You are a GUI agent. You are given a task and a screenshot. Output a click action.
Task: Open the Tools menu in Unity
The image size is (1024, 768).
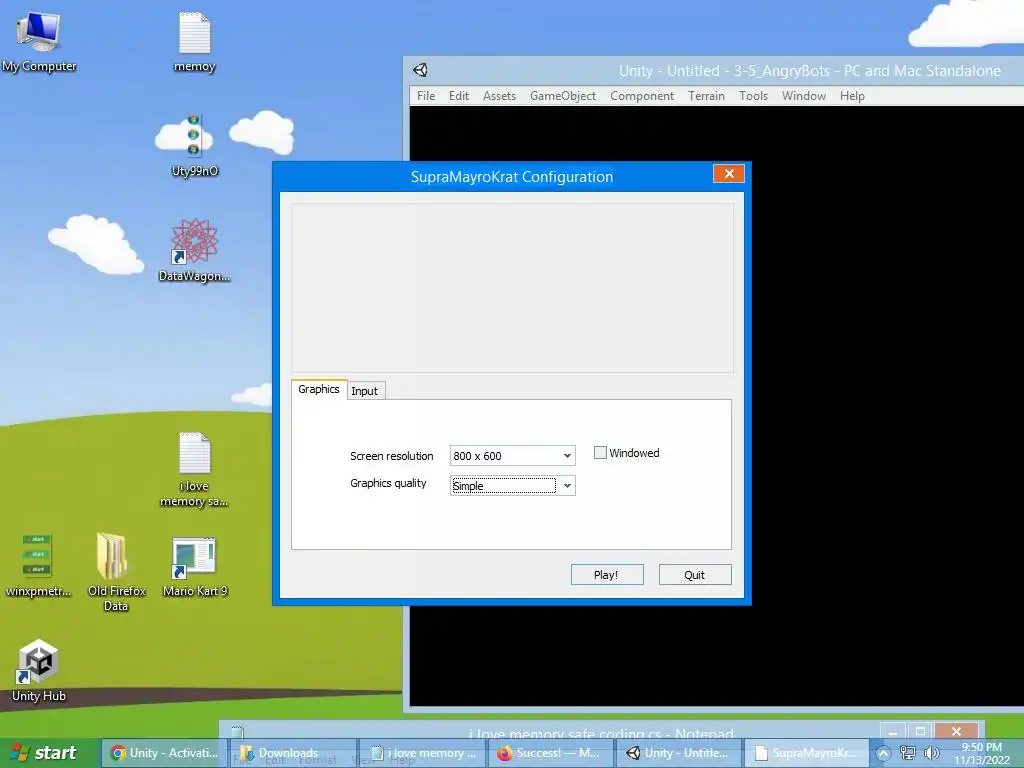(753, 96)
